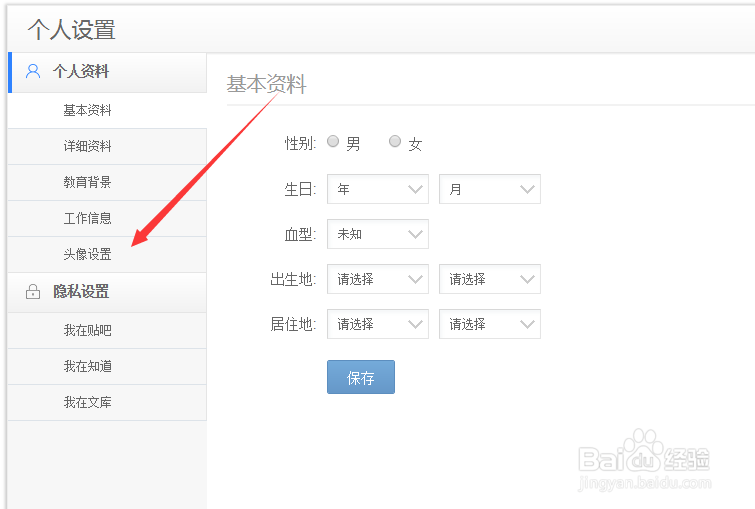This screenshot has height=509, width=755.
Task: Click the person icon beside 个人资料
Action: pyautogui.click(x=33, y=71)
